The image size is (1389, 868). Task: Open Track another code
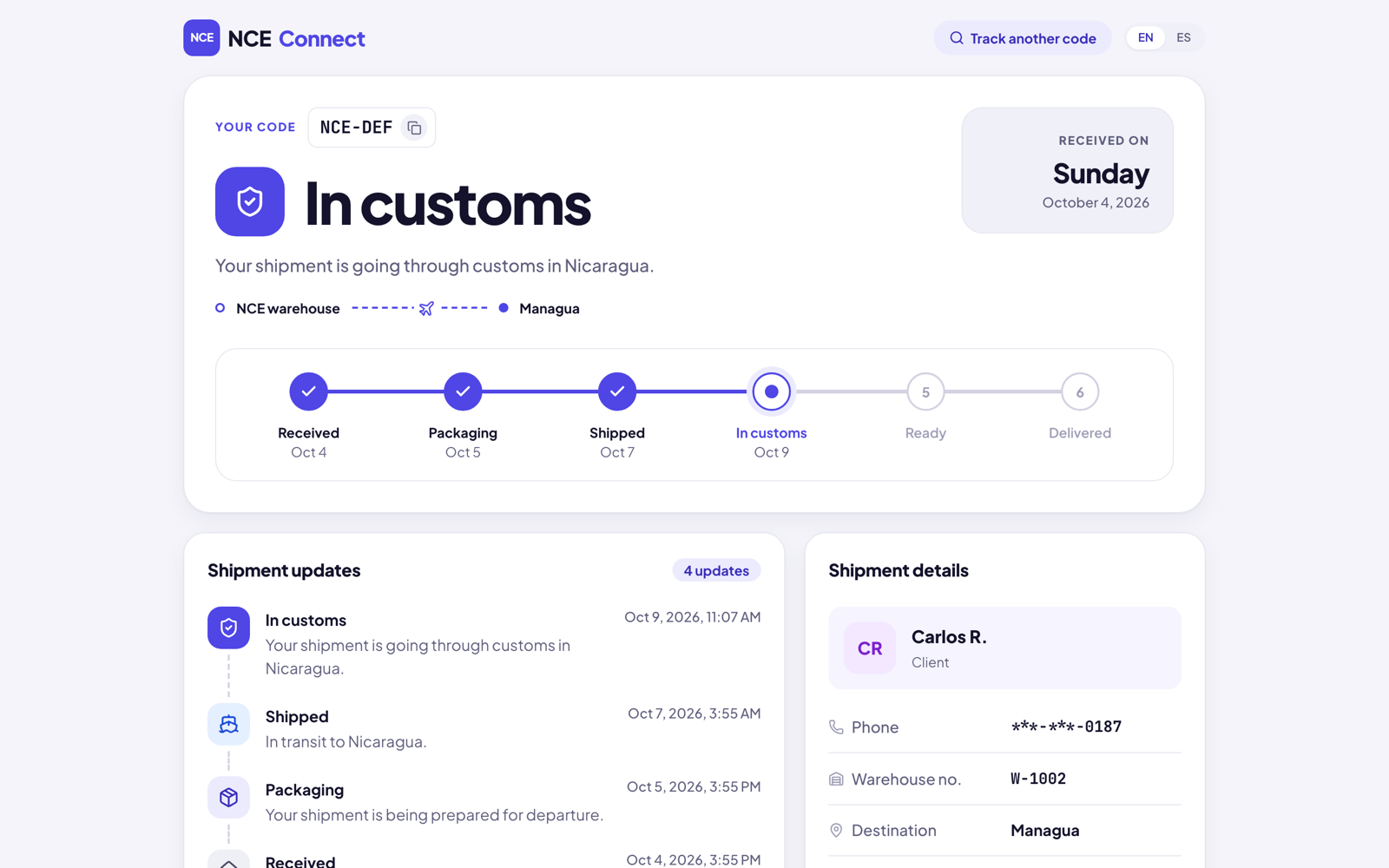pyautogui.click(x=1023, y=38)
